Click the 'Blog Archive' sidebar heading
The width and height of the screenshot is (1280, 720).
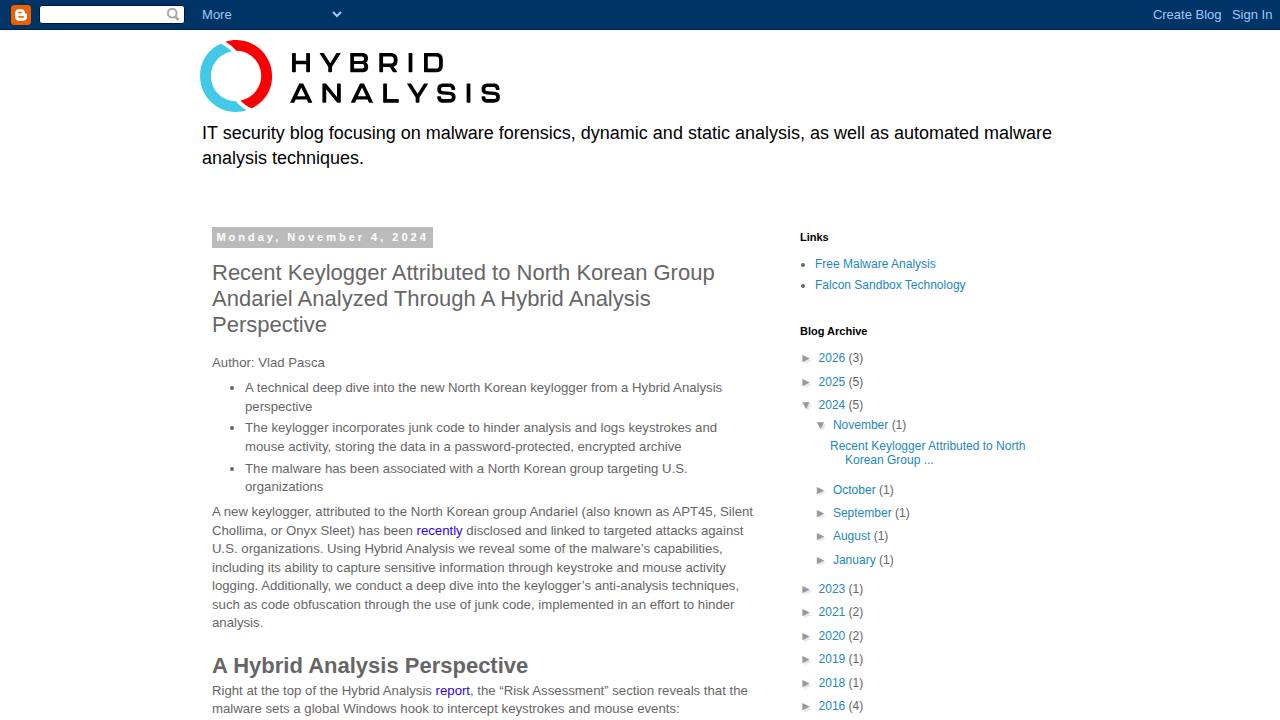coord(834,331)
